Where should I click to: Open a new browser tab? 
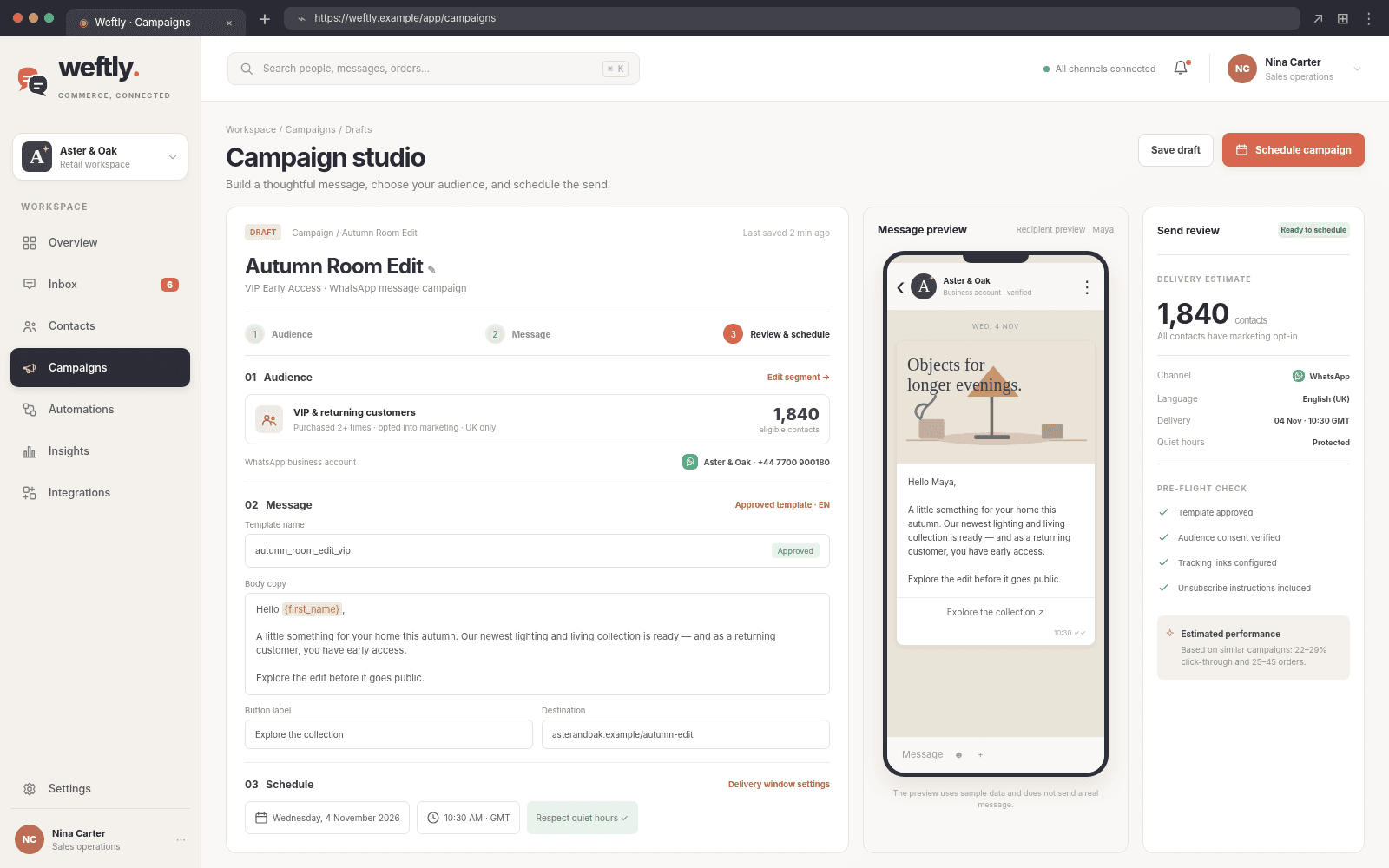click(265, 19)
